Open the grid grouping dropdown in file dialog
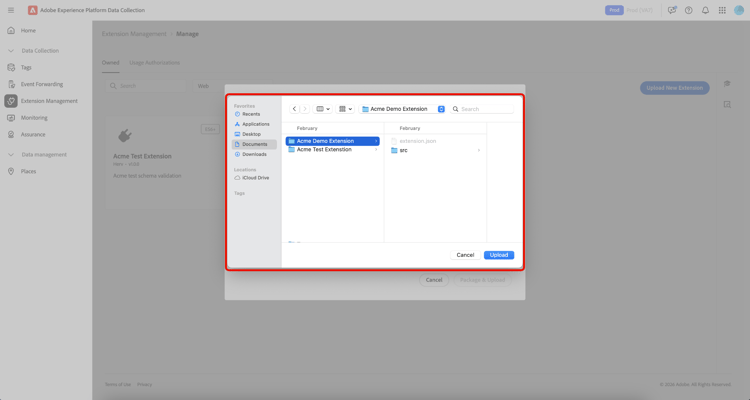 (x=345, y=109)
